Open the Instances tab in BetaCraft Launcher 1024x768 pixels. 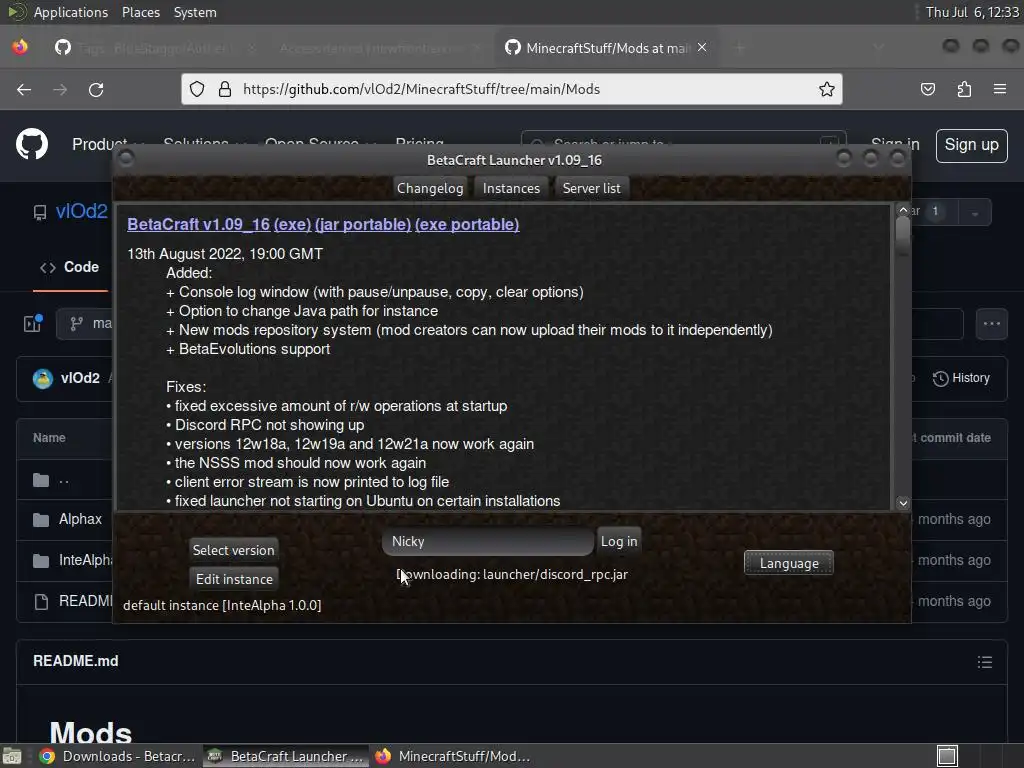pyautogui.click(x=511, y=188)
